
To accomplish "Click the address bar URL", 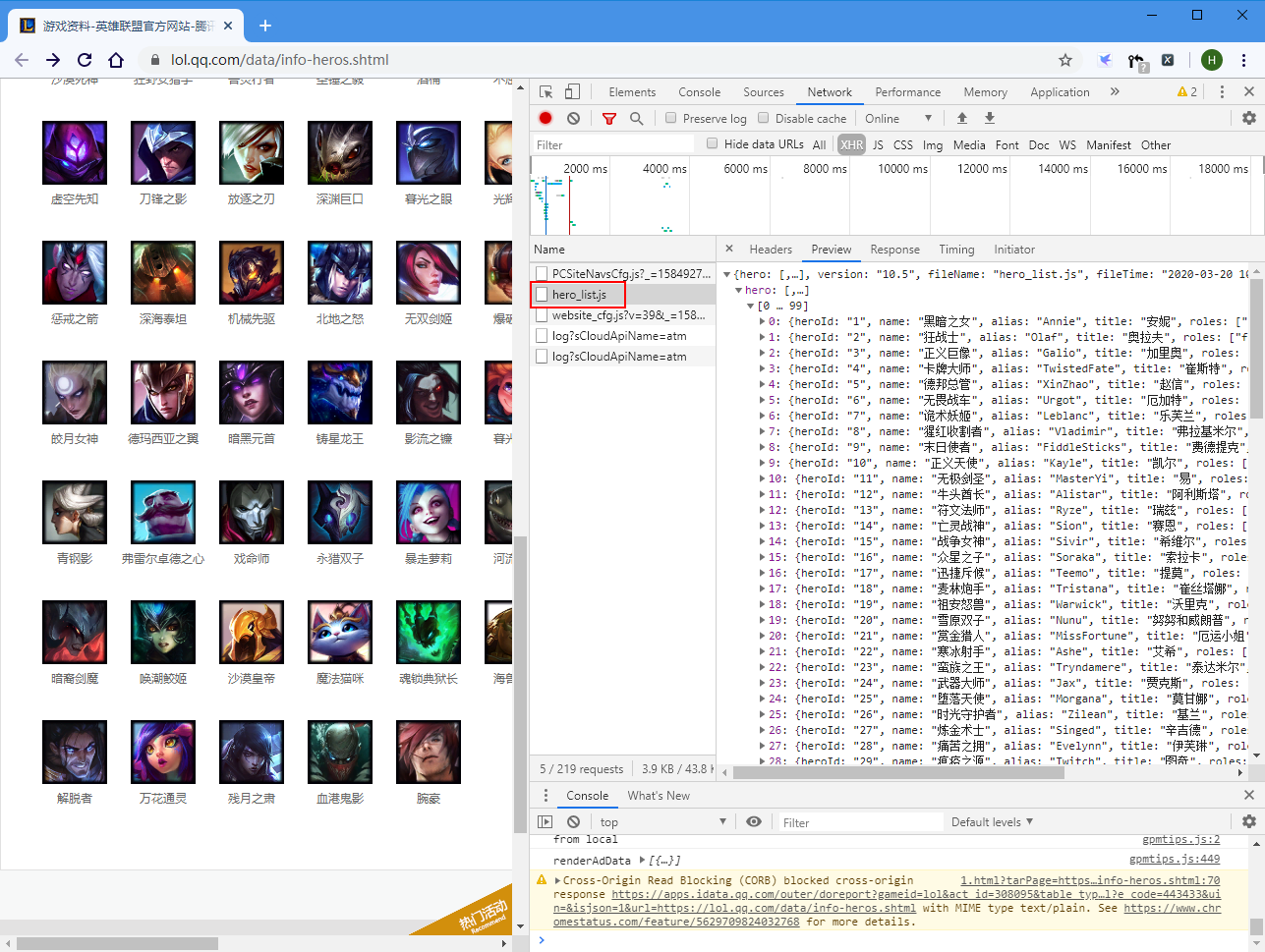I will point(280,60).
